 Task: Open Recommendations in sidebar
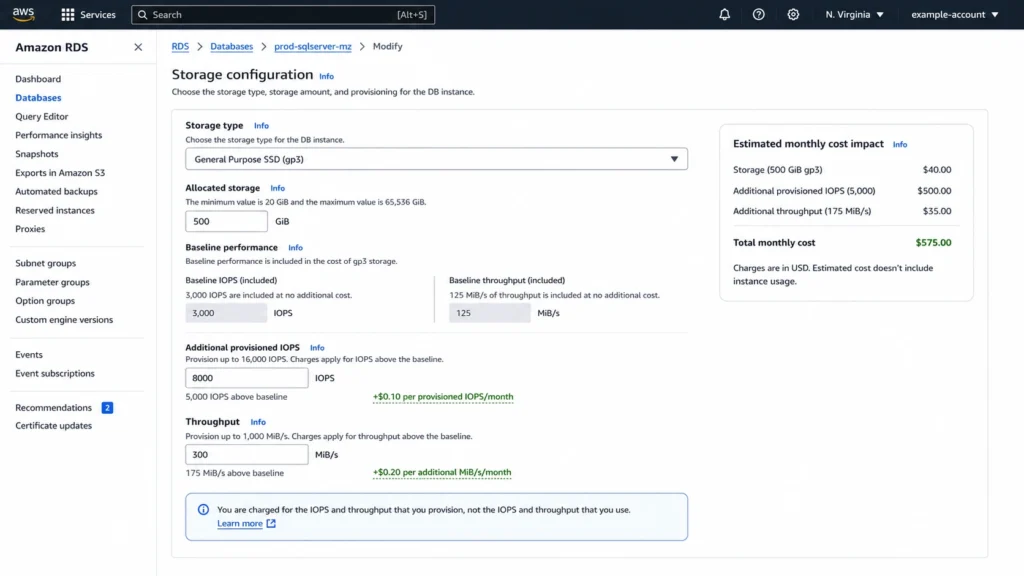(54, 408)
